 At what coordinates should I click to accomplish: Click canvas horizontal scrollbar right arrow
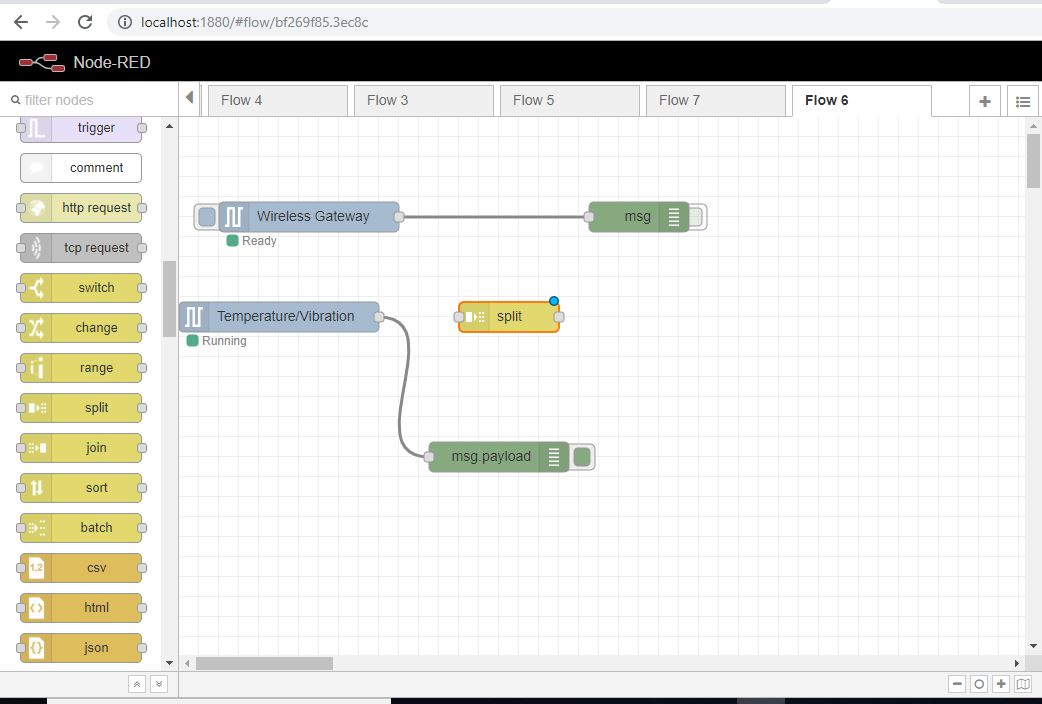point(1017,663)
